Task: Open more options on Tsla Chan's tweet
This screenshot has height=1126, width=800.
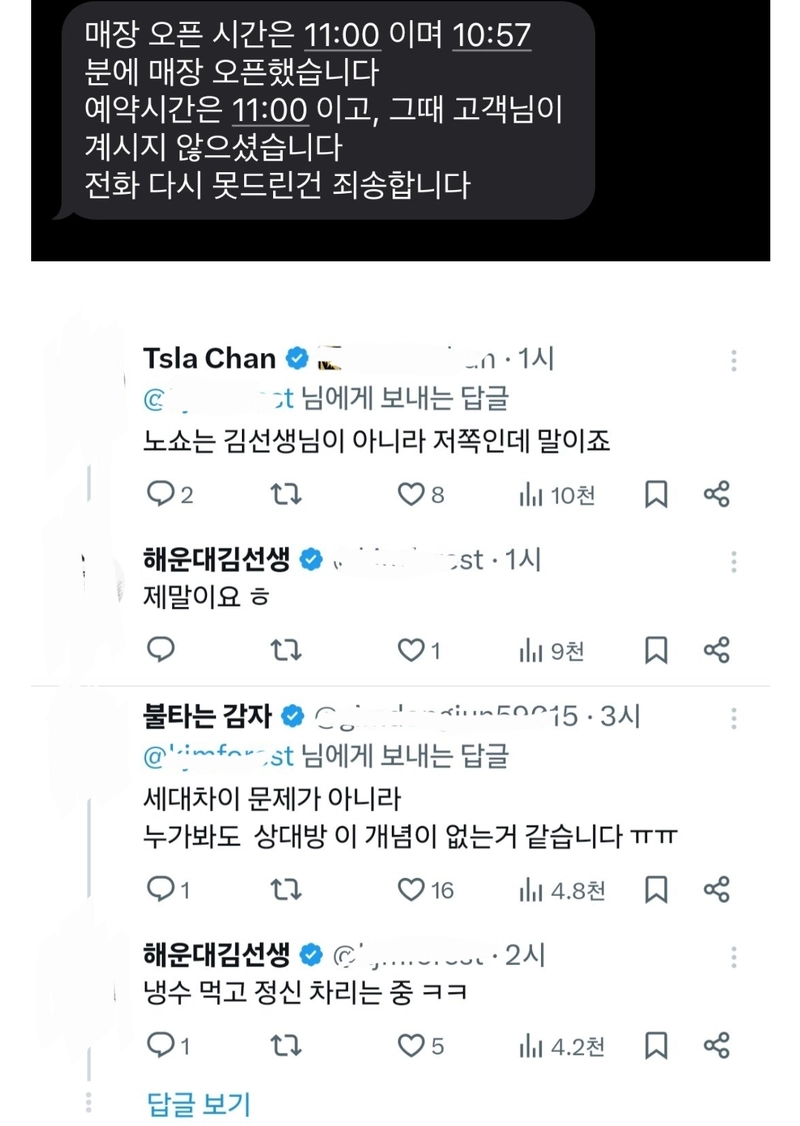Action: [x=734, y=360]
